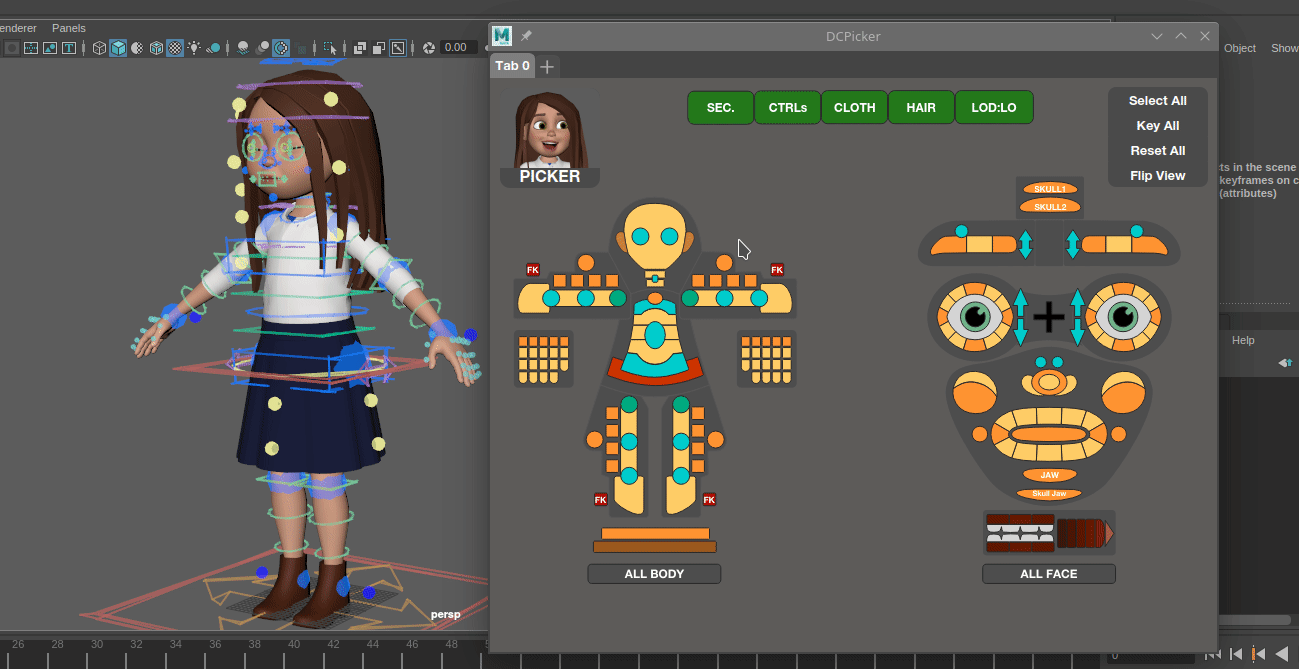Image resolution: width=1299 pixels, height=669 pixels.
Task: Enable use all lights lightbulb icon
Action: point(194,47)
